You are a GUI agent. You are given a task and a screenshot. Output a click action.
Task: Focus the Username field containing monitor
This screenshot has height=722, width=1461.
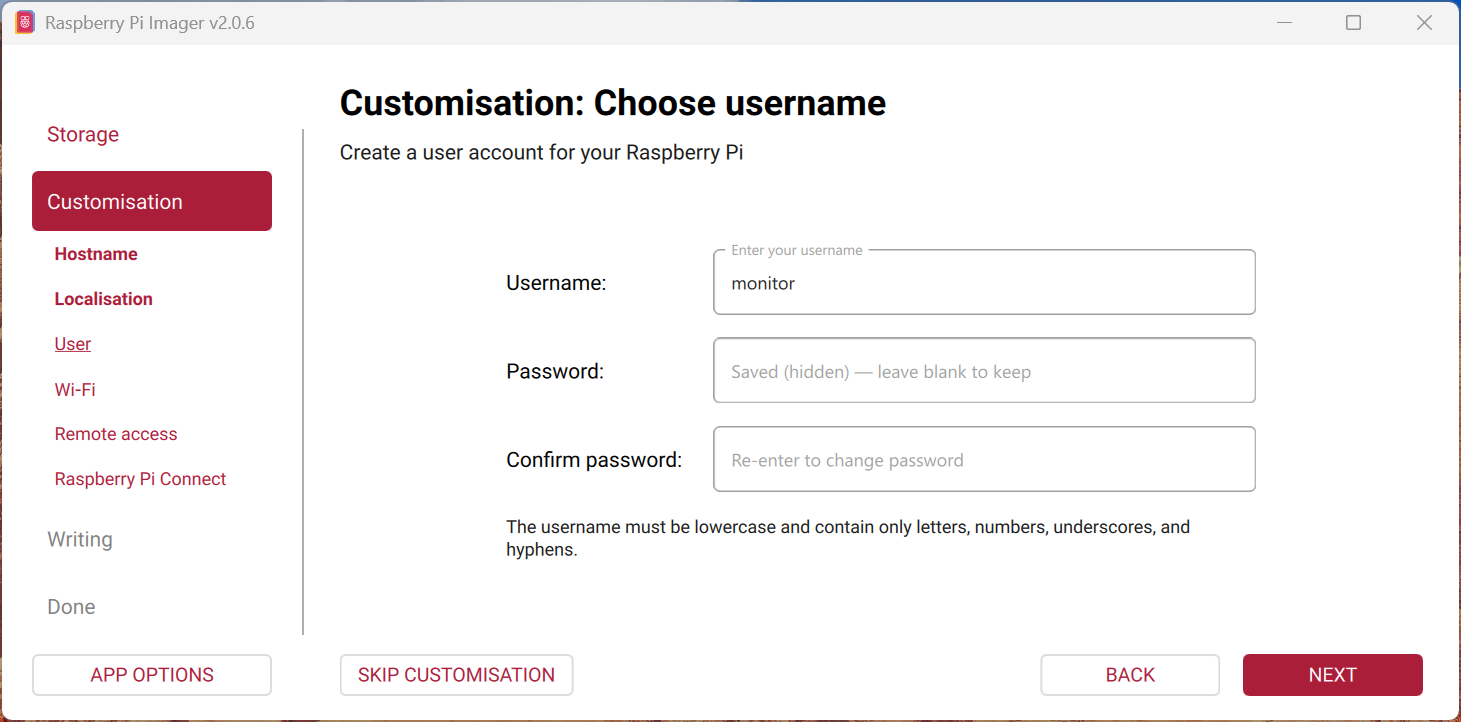coord(984,282)
